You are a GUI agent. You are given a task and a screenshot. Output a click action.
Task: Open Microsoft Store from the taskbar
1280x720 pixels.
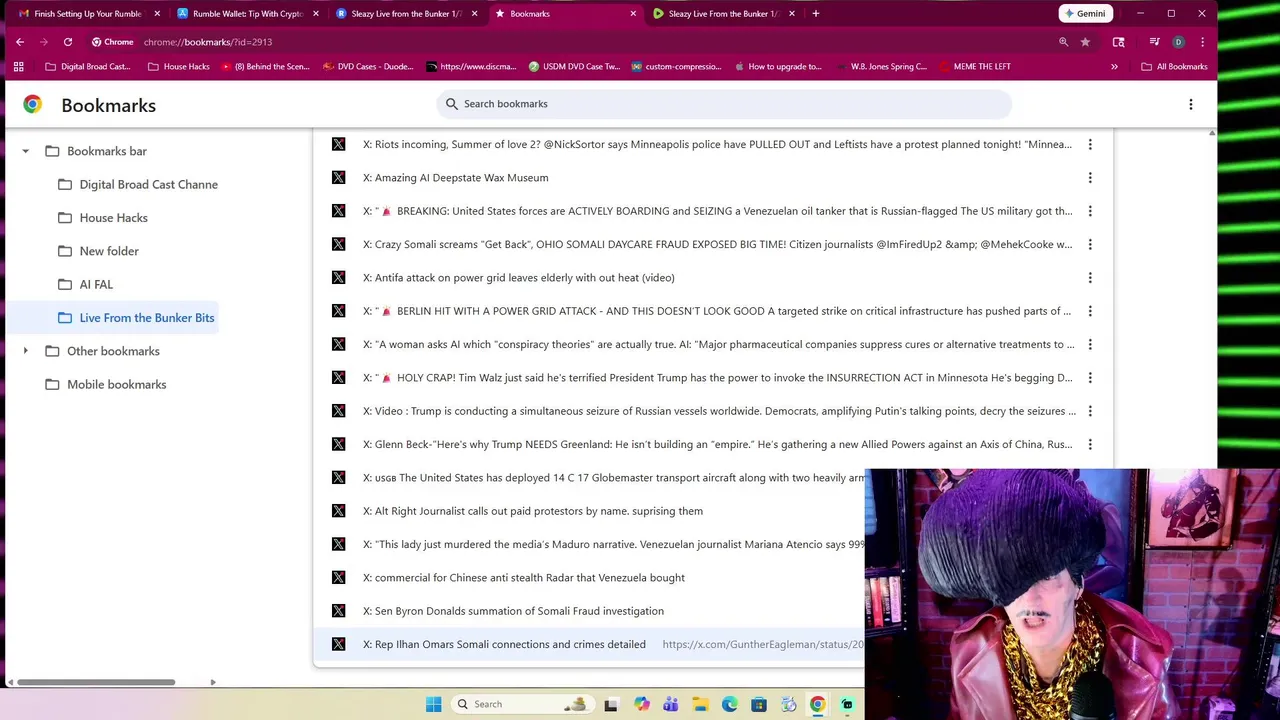coord(759,704)
